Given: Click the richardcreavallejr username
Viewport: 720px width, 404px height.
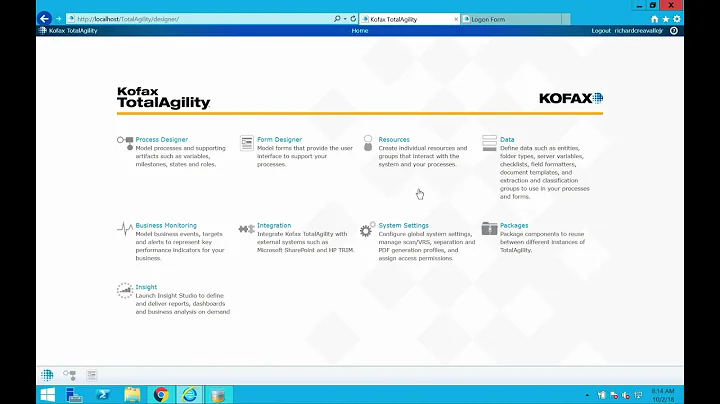Looking at the screenshot, I should (639, 31).
